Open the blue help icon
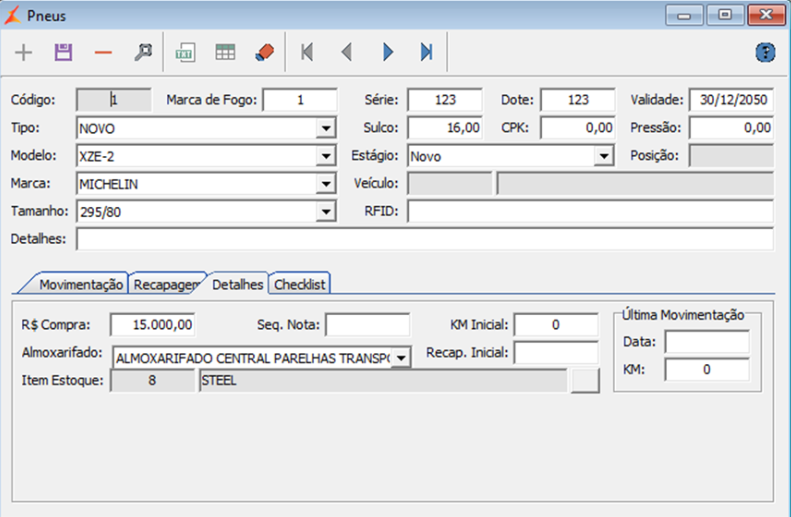This screenshot has width=791, height=517. click(x=765, y=52)
